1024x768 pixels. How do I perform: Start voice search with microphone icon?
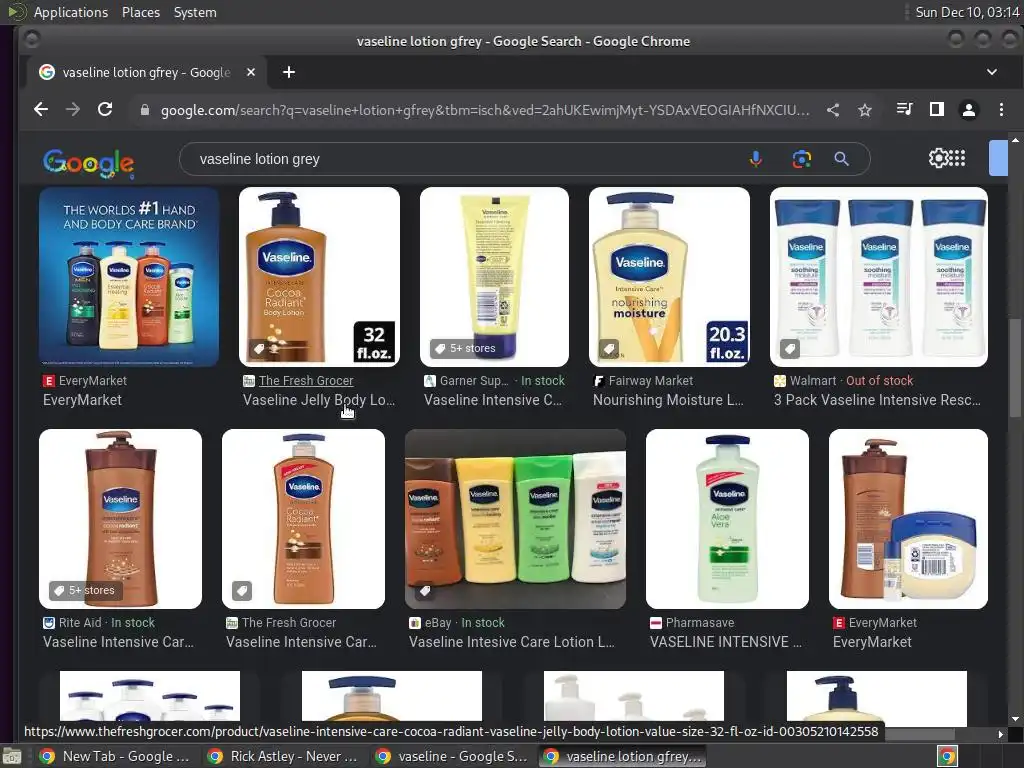[756, 159]
